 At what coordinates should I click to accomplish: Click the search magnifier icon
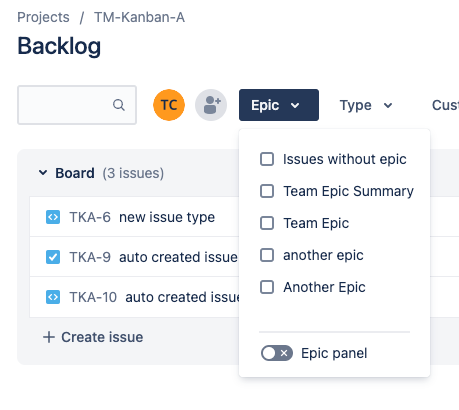click(x=119, y=105)
